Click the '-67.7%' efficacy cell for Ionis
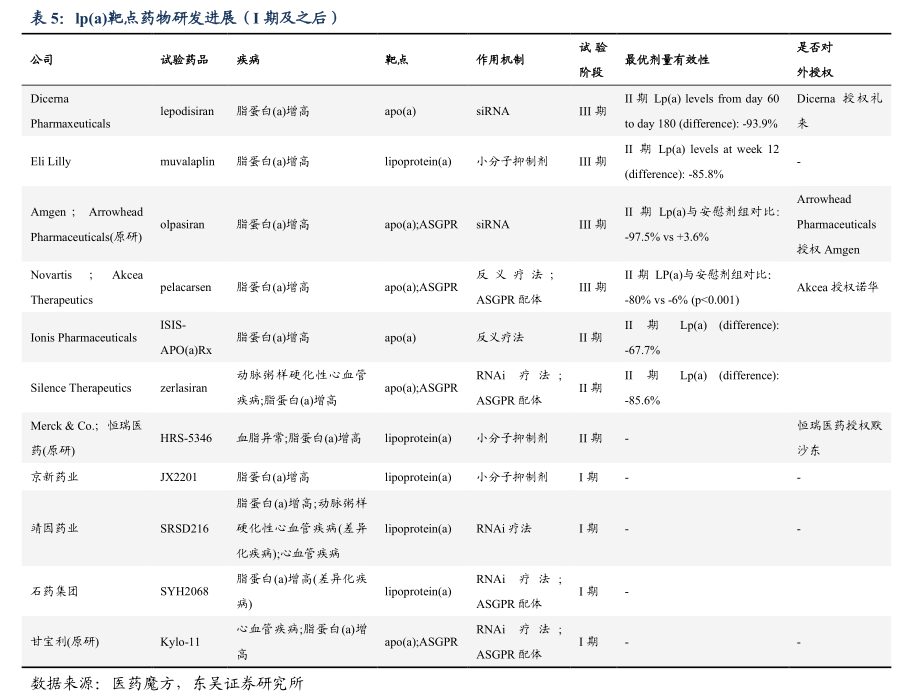 (x=702, y=338)
